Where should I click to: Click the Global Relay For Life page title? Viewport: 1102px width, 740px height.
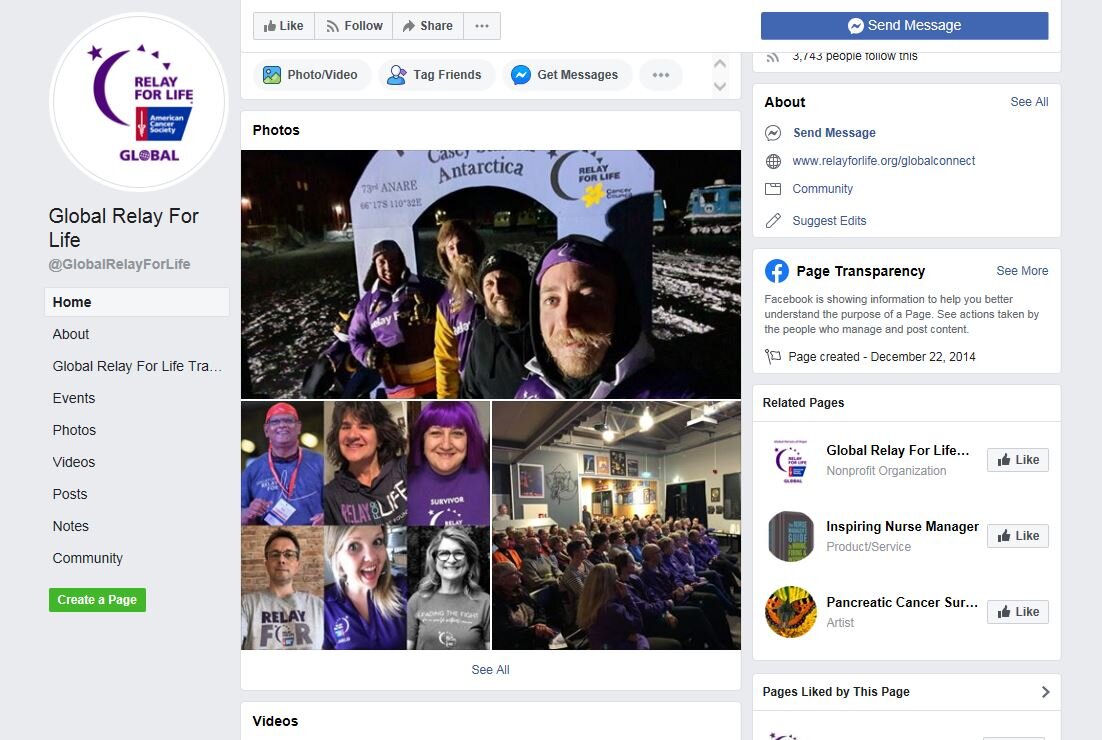[124, 228]
